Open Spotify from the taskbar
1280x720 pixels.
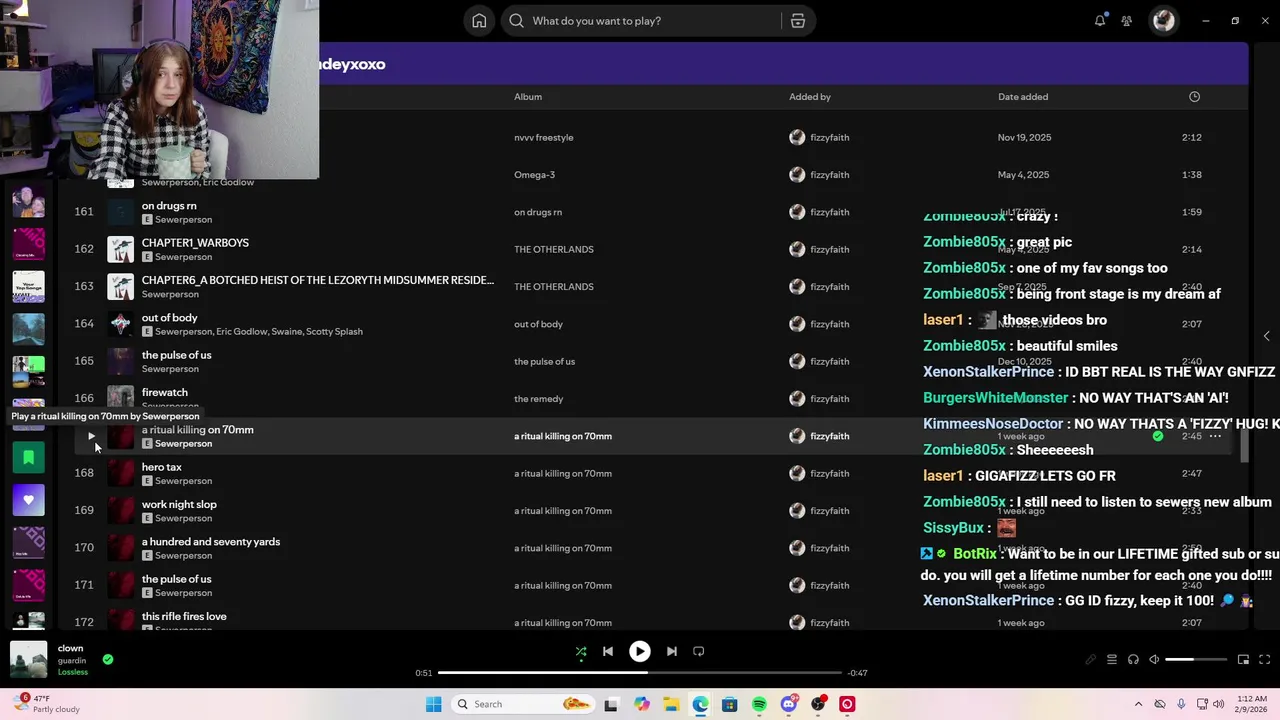click(x=759, y=704)
